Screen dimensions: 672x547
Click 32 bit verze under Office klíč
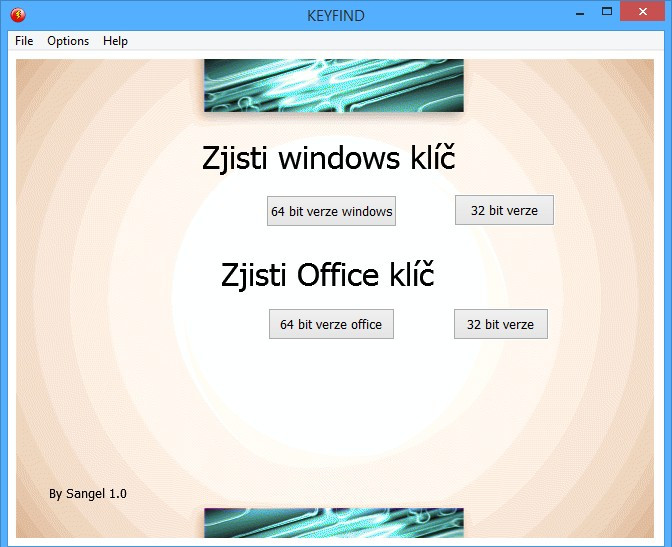click(501, 324)
